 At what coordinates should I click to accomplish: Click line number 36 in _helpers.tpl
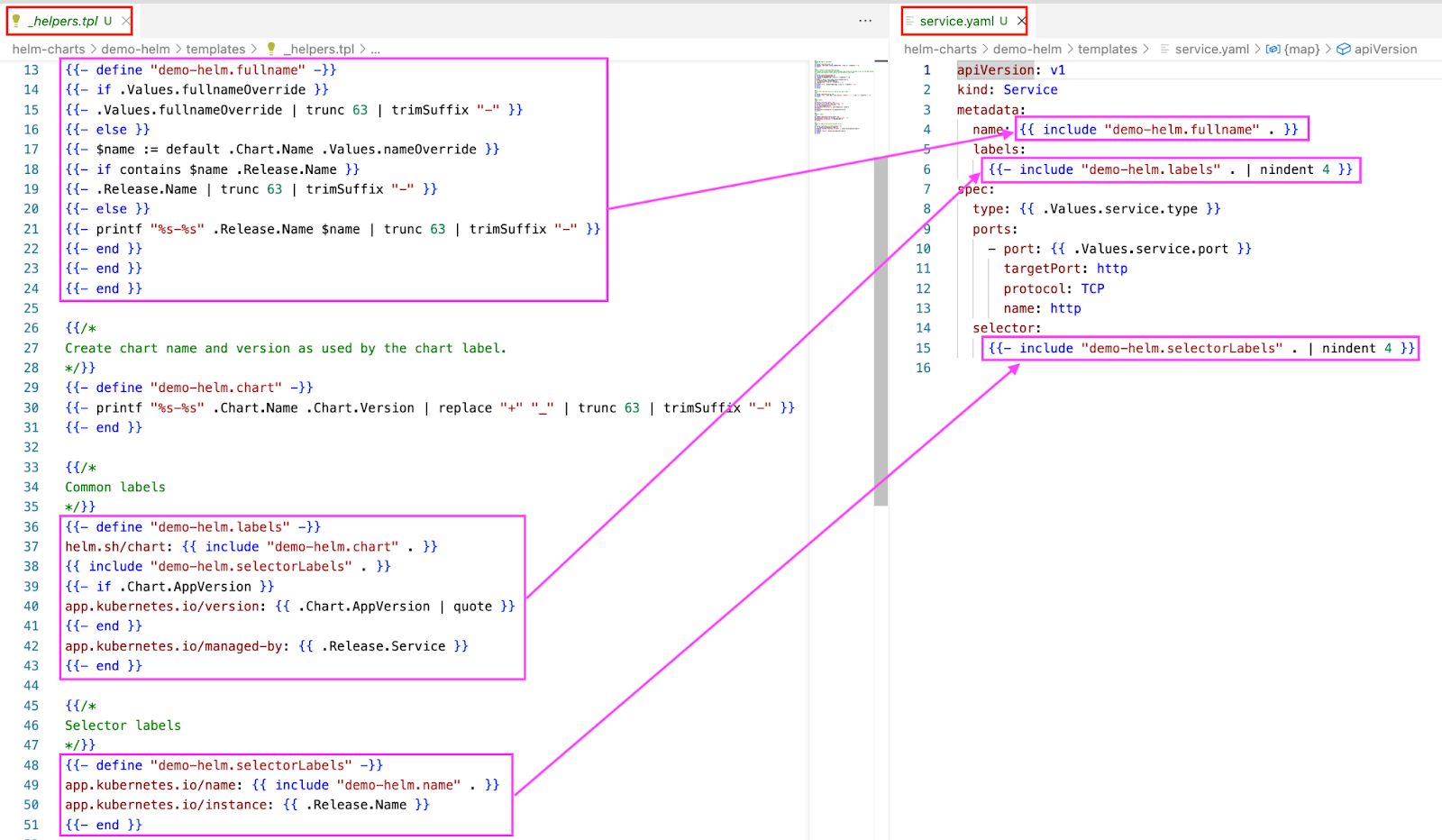[x=32, y=527]
